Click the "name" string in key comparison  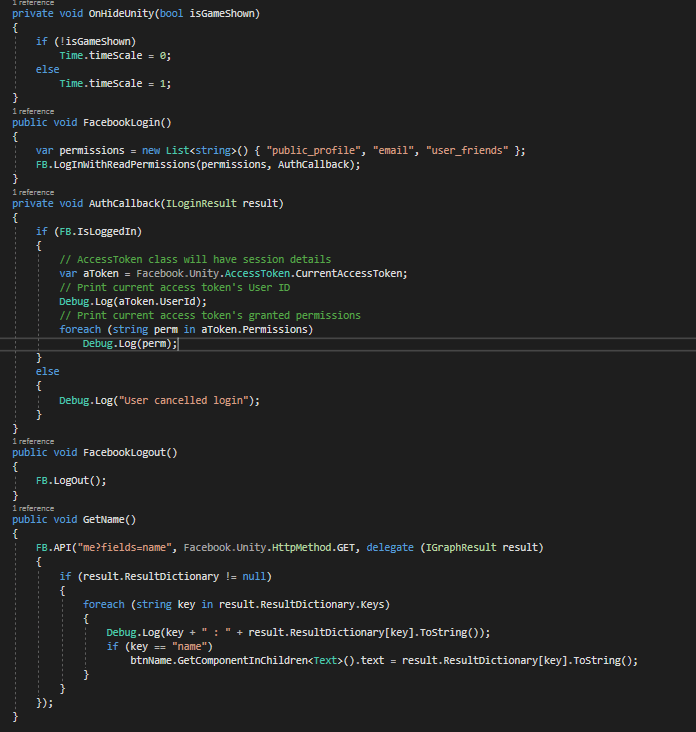click(190, 647)
